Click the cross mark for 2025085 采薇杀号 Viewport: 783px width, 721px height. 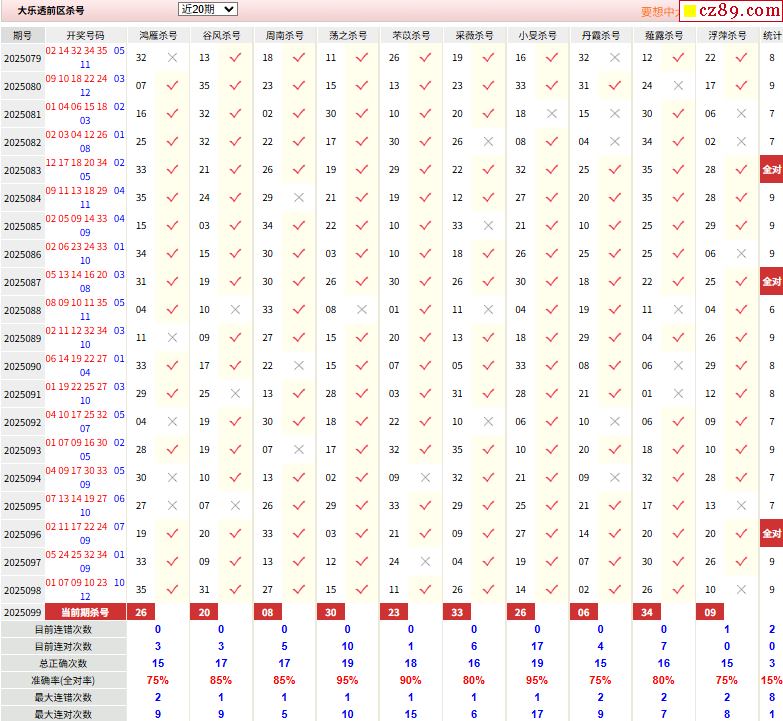(x=488, y=225)
